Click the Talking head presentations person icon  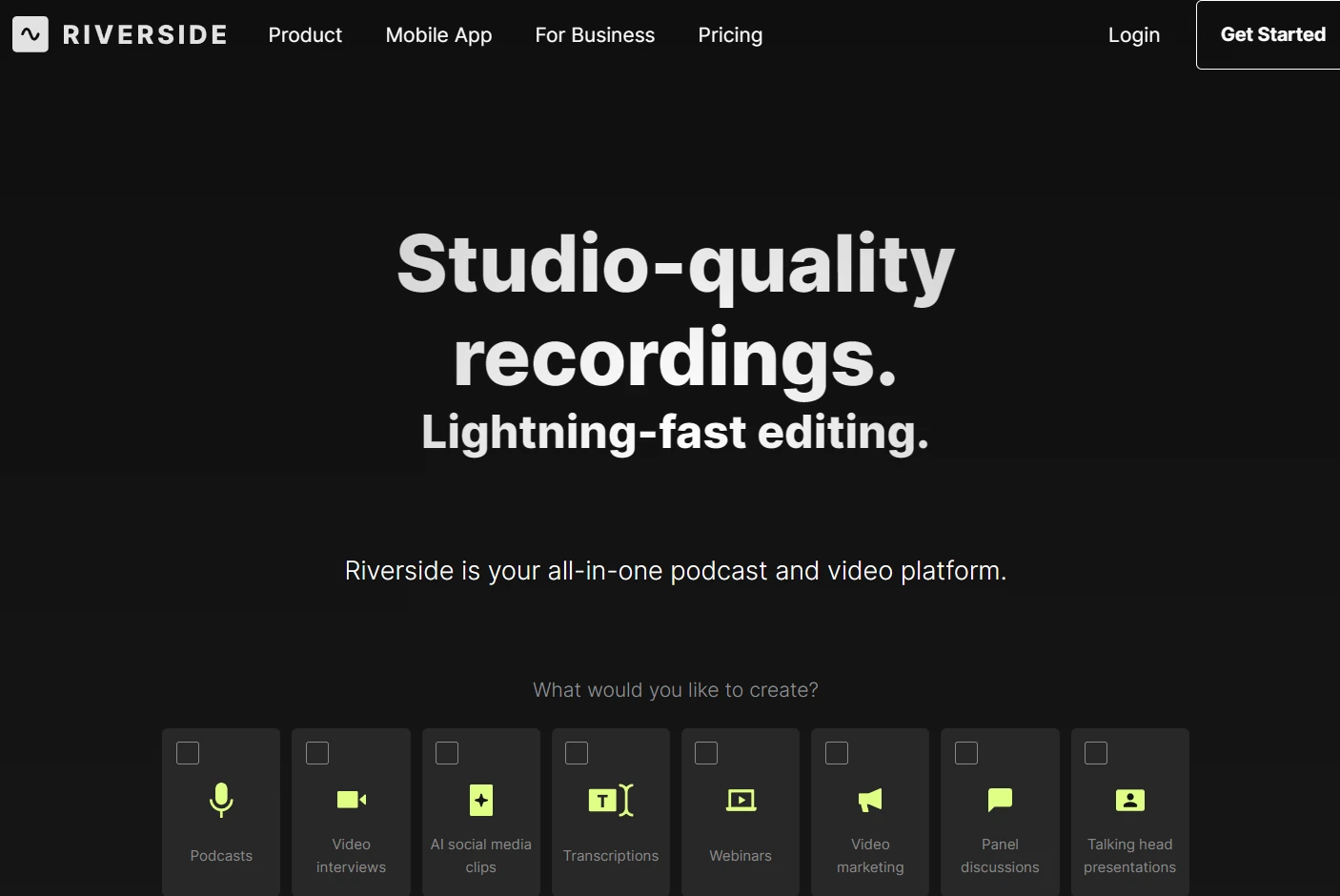pyautogui.click(x=1129, y=800)
